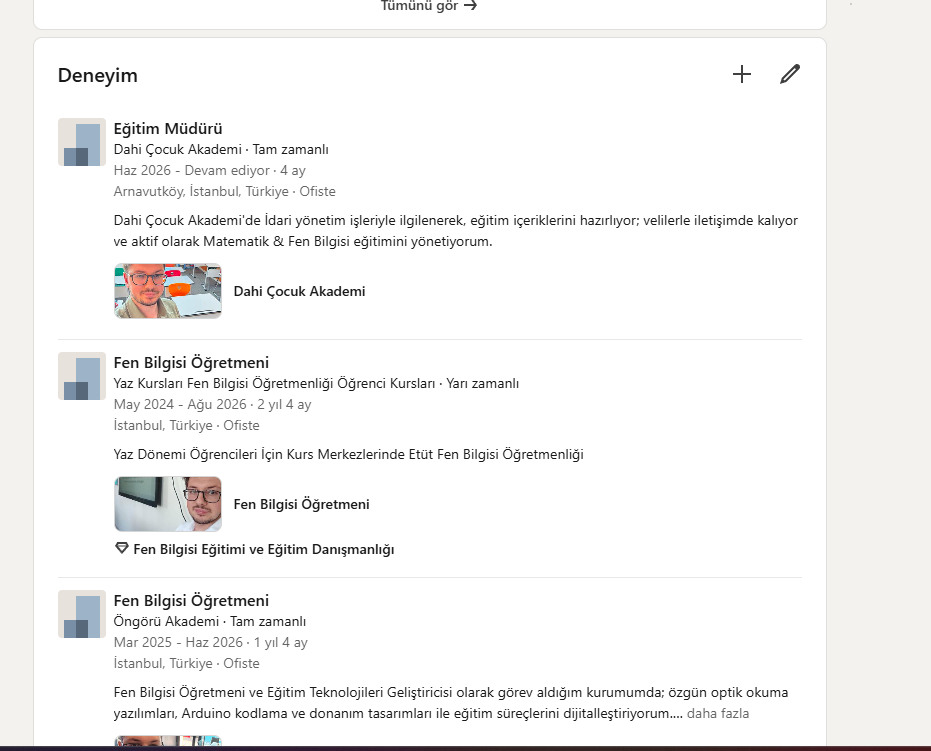Click the "Dahi Çocuk Akademi" media title
Screen dimensions: 931x751
[x=299, y=291]
